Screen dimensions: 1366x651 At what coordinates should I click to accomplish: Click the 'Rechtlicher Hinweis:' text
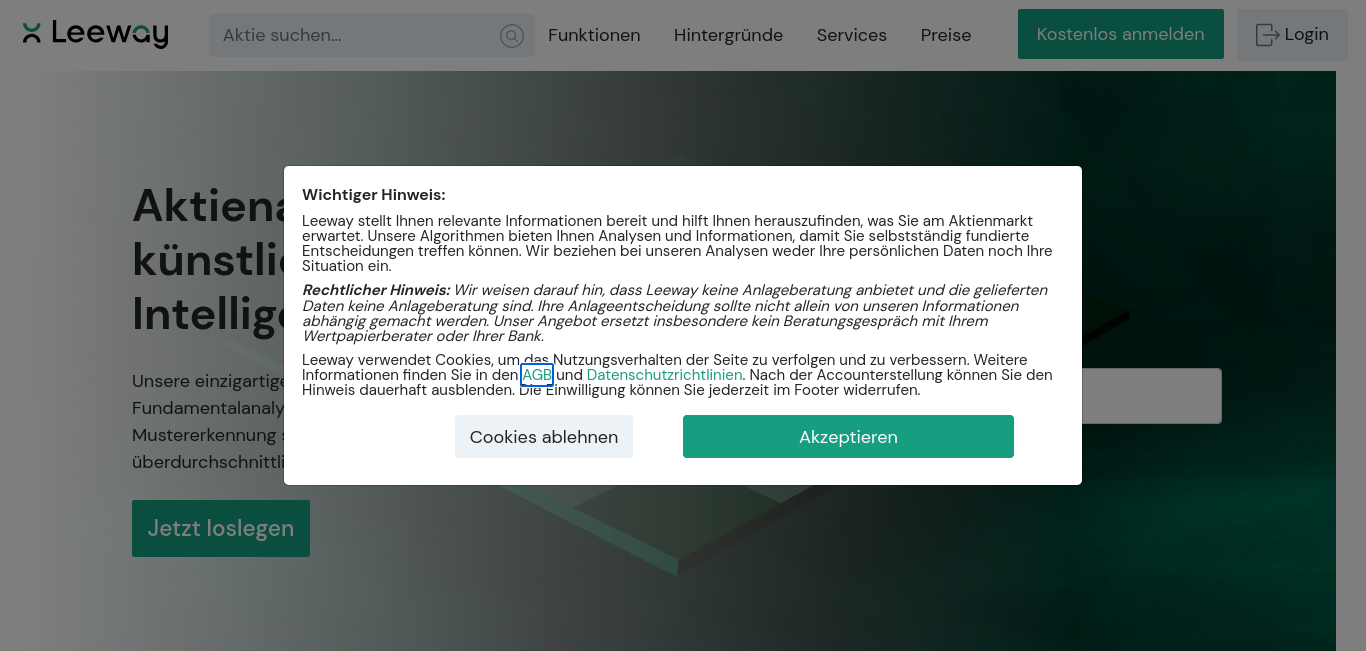(x=376, y=290)
